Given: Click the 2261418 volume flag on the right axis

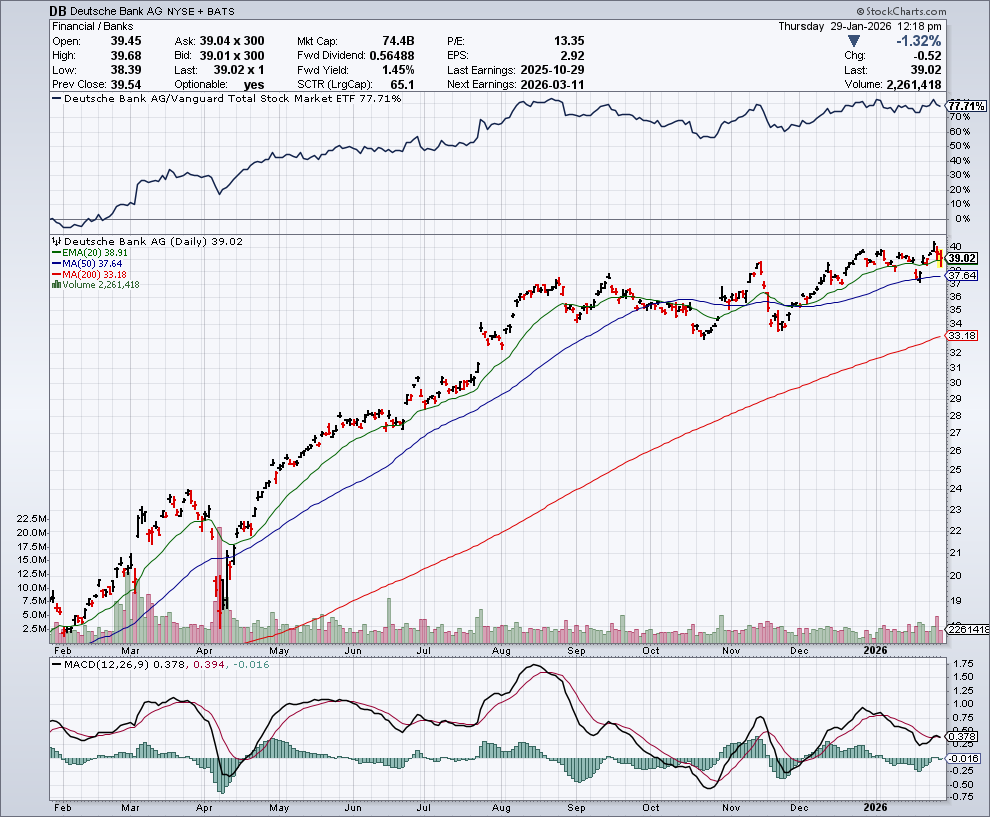Looking at the screenshot, I should tap(967, 629).
